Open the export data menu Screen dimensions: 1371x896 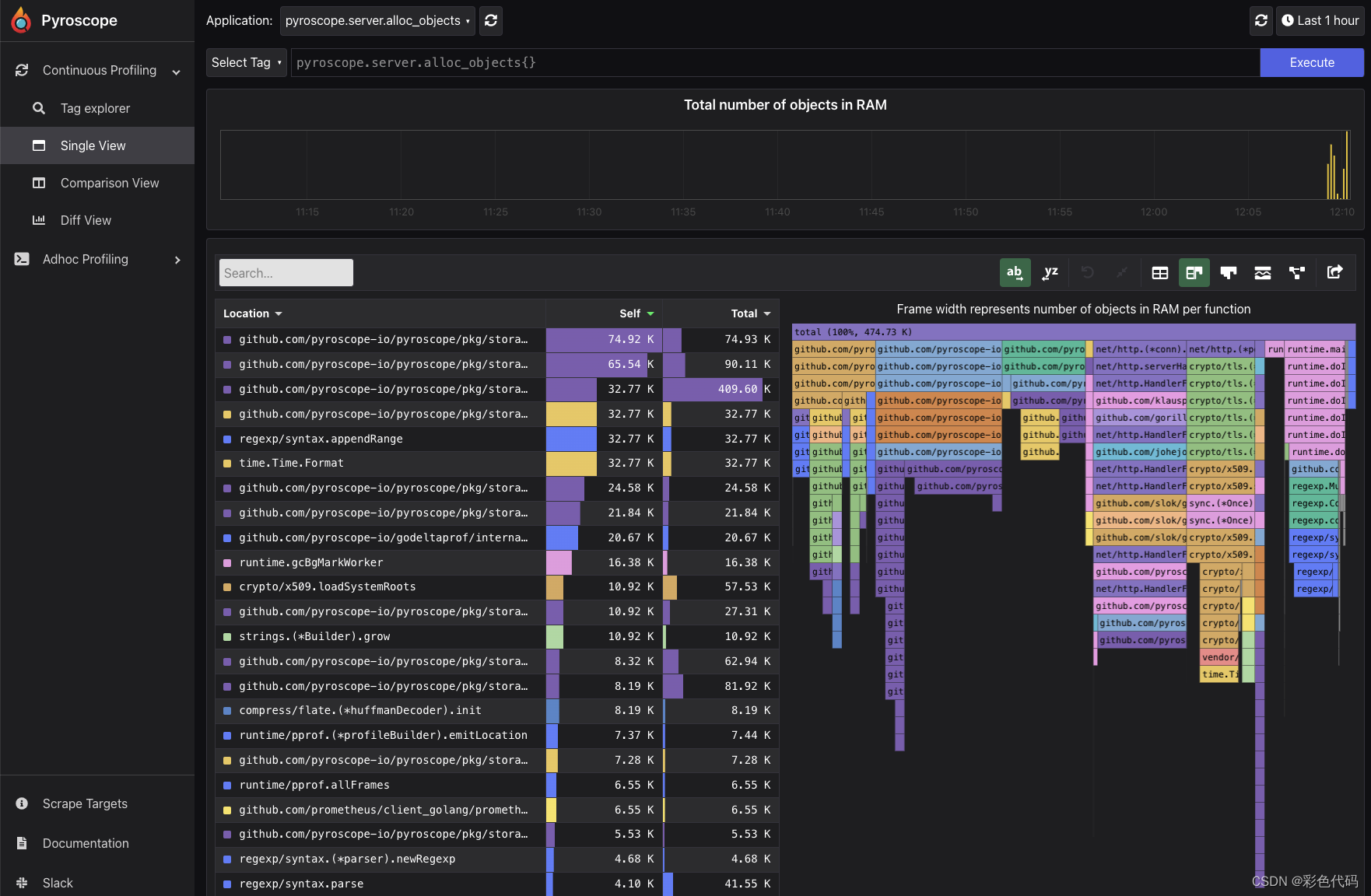[1334, 272]
